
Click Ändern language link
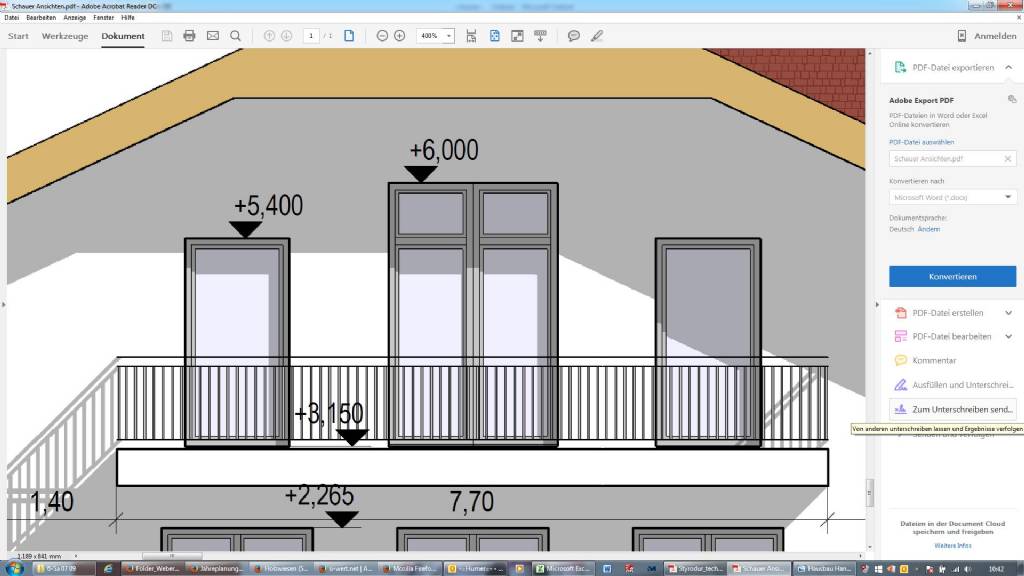(x=929, y=229)
